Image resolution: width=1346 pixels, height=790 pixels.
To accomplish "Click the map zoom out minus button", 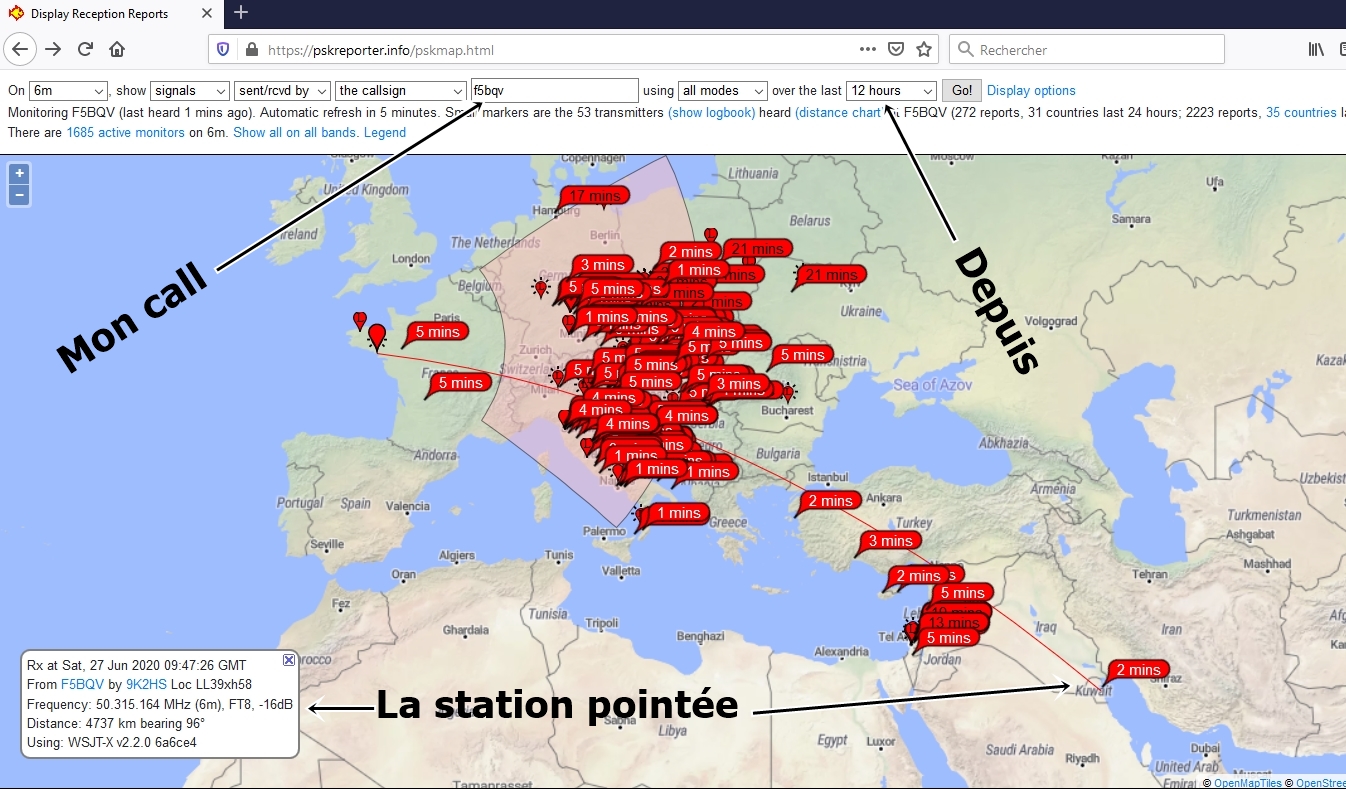I will pos(19,195).
